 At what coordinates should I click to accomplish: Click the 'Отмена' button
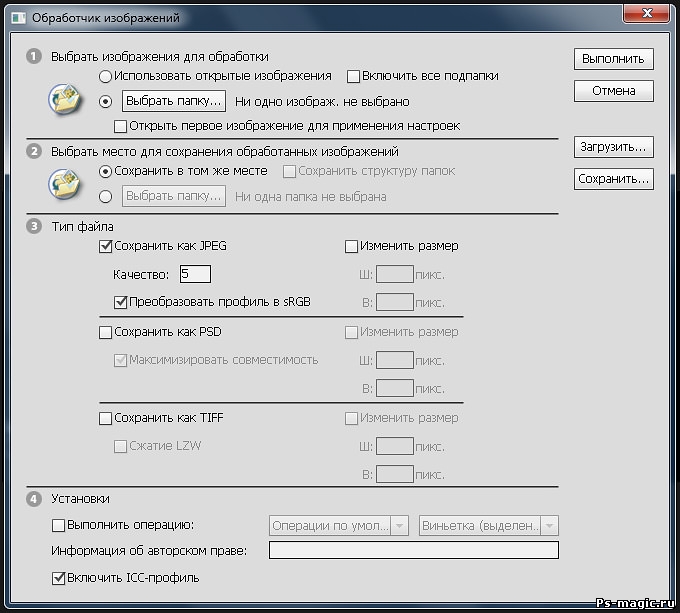[613, 91]
